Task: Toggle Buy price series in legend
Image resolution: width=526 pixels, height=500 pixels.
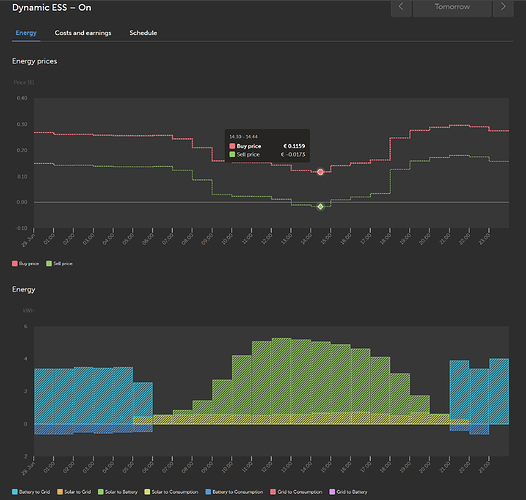Action: [25, 263]
